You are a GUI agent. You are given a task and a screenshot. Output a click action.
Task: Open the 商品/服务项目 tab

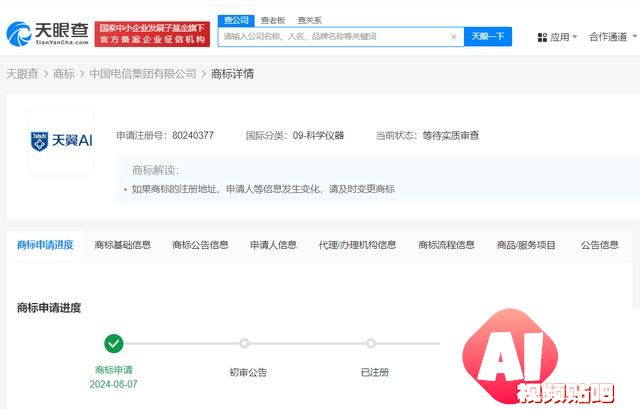coord(526,245)
